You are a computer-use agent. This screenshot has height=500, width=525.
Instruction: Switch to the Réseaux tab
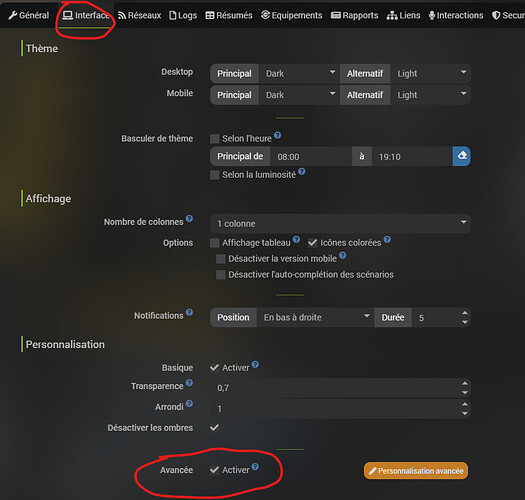point(140,15)
